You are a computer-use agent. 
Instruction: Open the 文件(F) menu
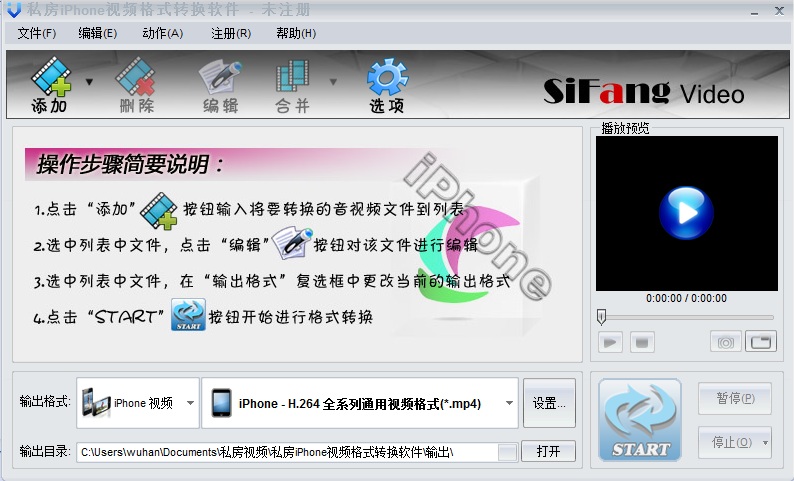[36, 33]
